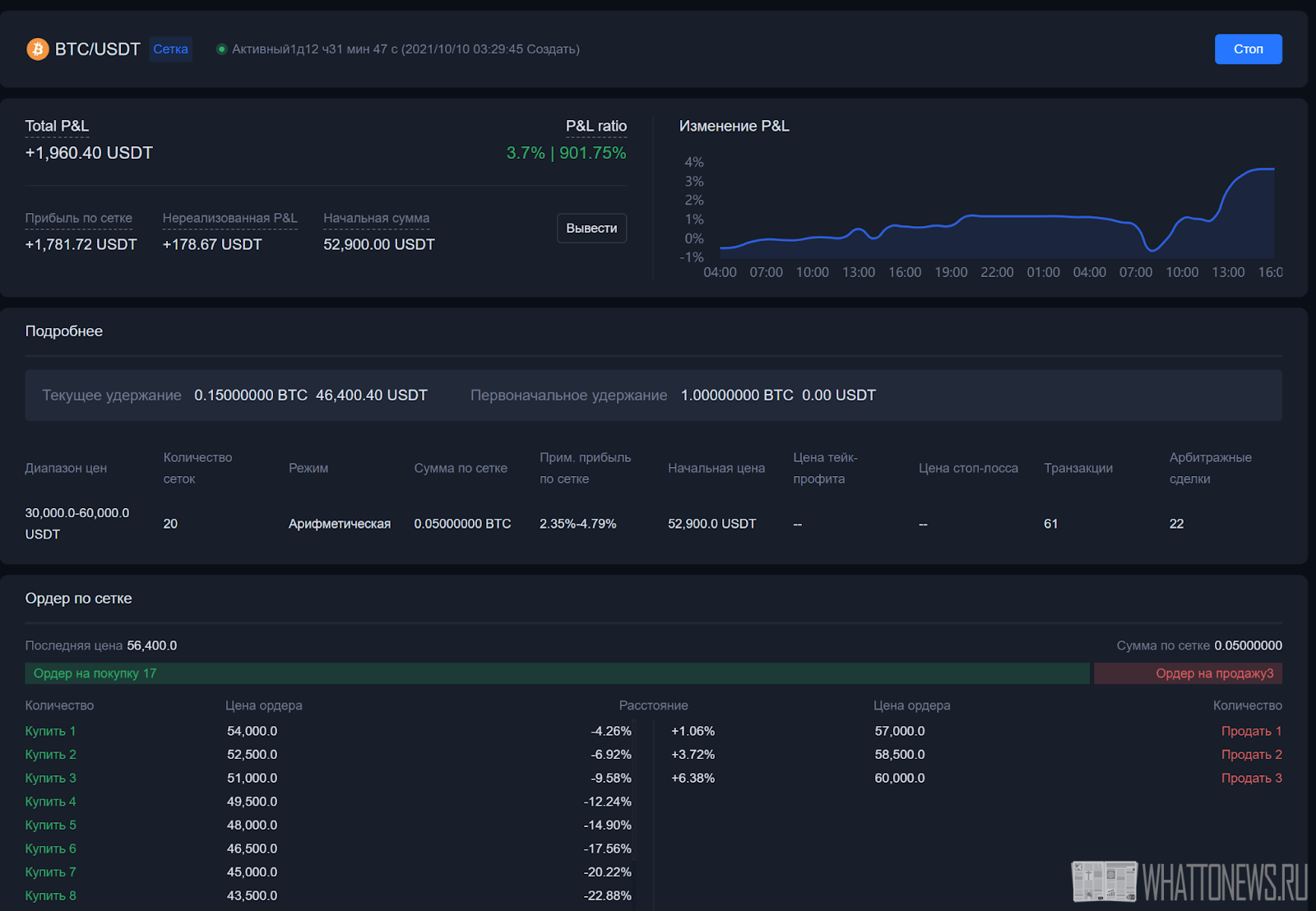The height and width of the screenshot is (911, 1316).
Task: Click the 60,000.0 sell order price
Action: pos(900,778)
